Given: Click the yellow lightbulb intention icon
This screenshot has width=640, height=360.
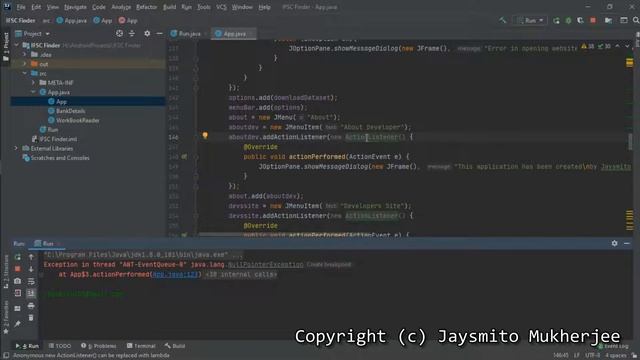Looking at the screenshot, I should coord(205,136).
